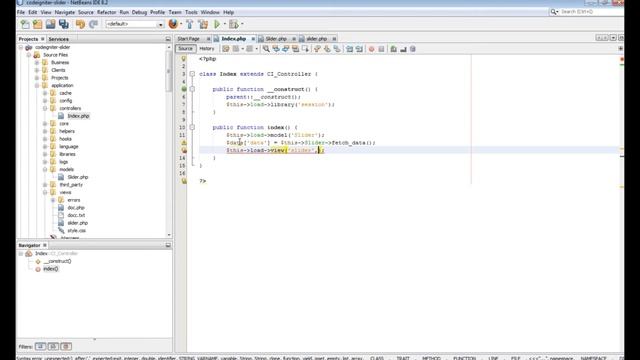Close the Index.php editor tab
Image resolution: width=640 pixels, height=360 pixels.
(x=253, y=39)
